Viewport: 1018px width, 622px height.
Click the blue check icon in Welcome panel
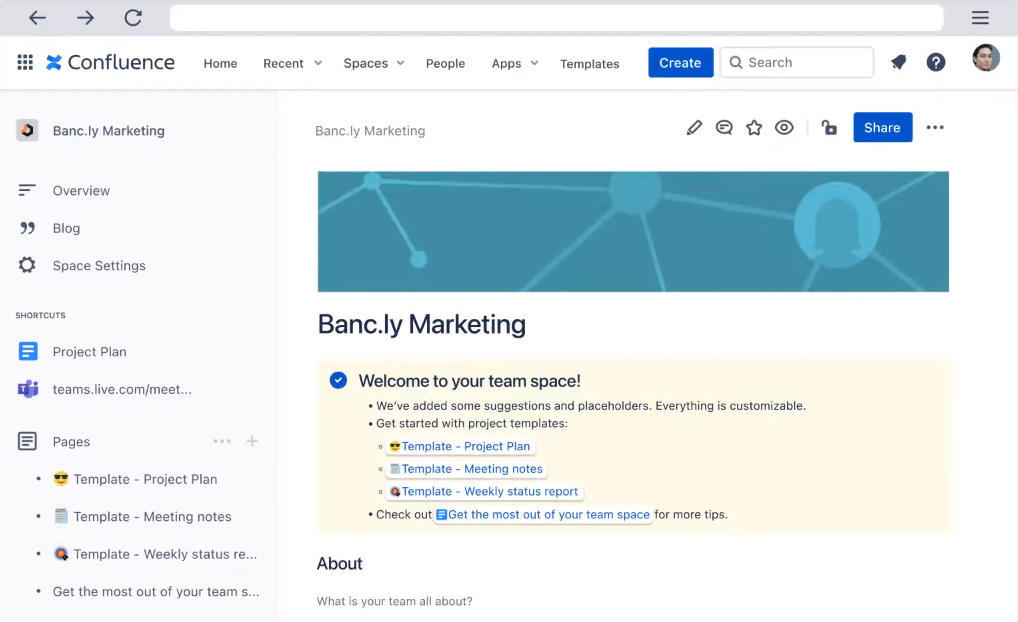[338, 380]
